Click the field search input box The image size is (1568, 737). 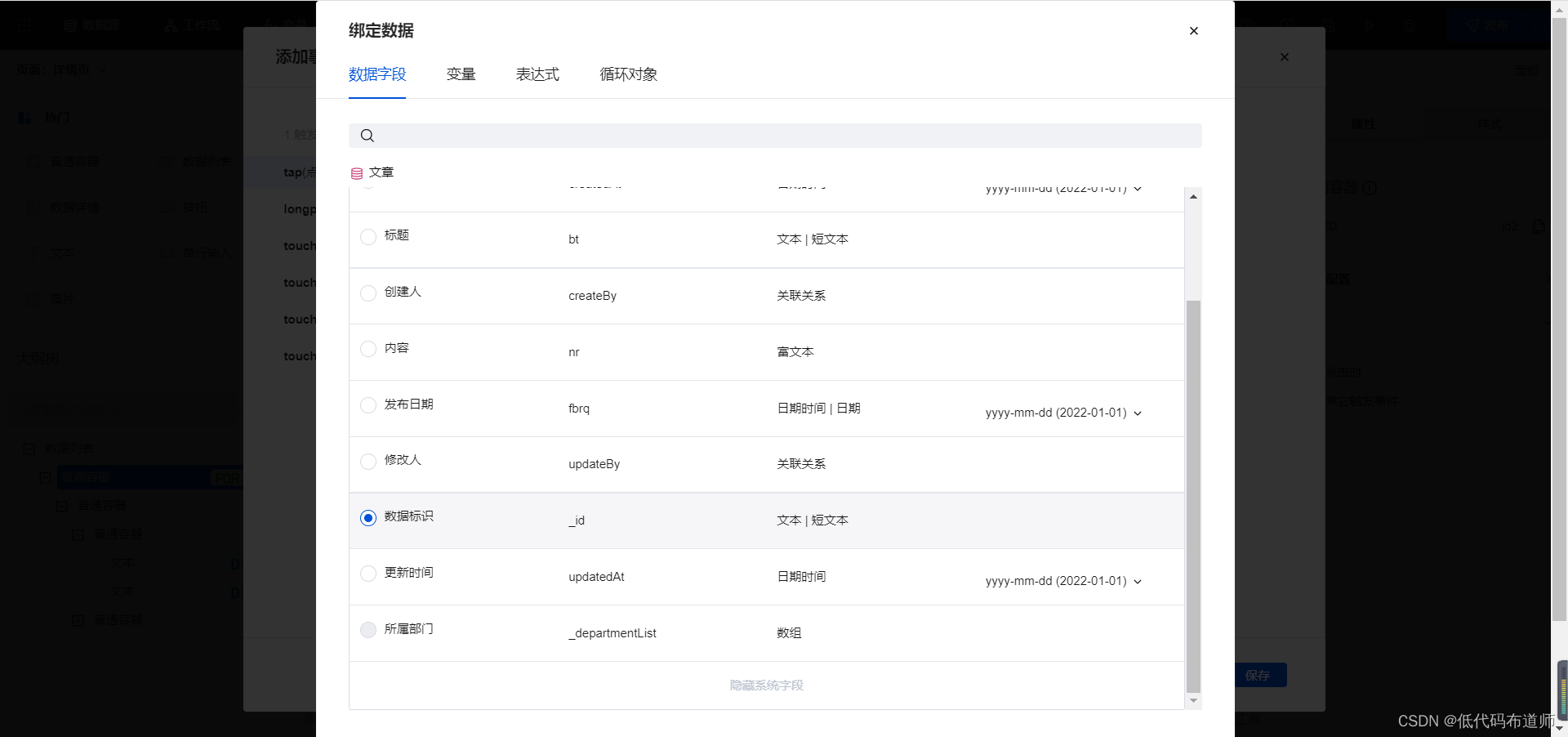click(775, 136)
